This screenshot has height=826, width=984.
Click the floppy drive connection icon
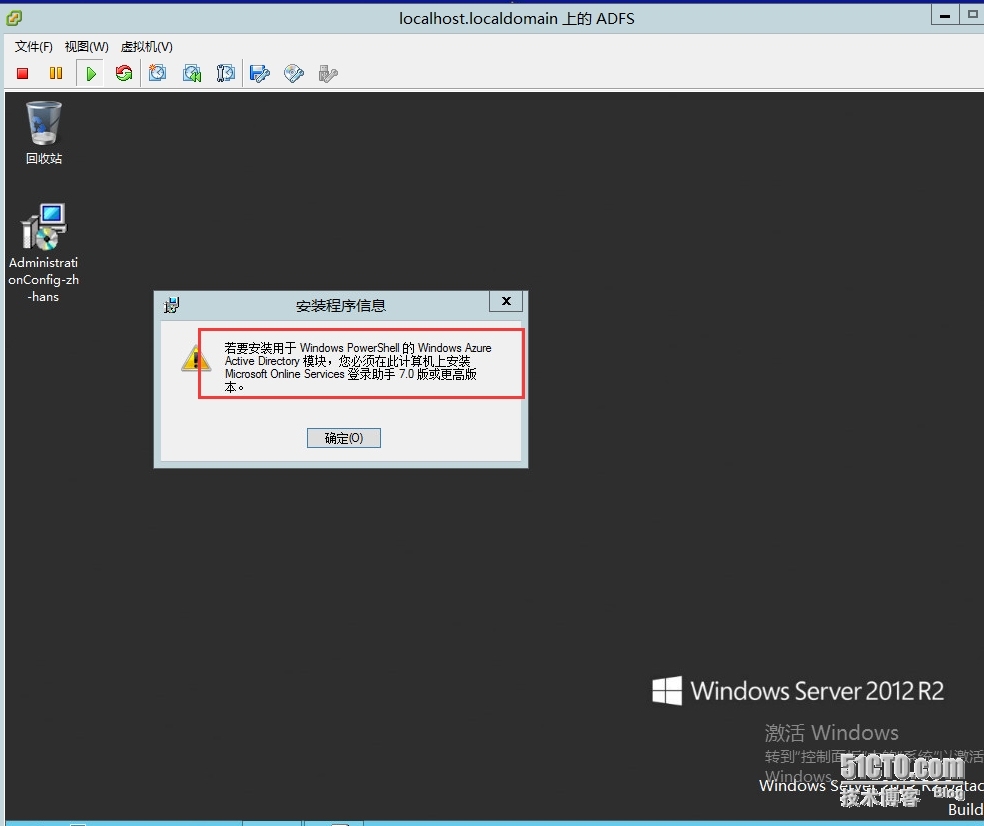pyautogui.click(x=260, y=73)
